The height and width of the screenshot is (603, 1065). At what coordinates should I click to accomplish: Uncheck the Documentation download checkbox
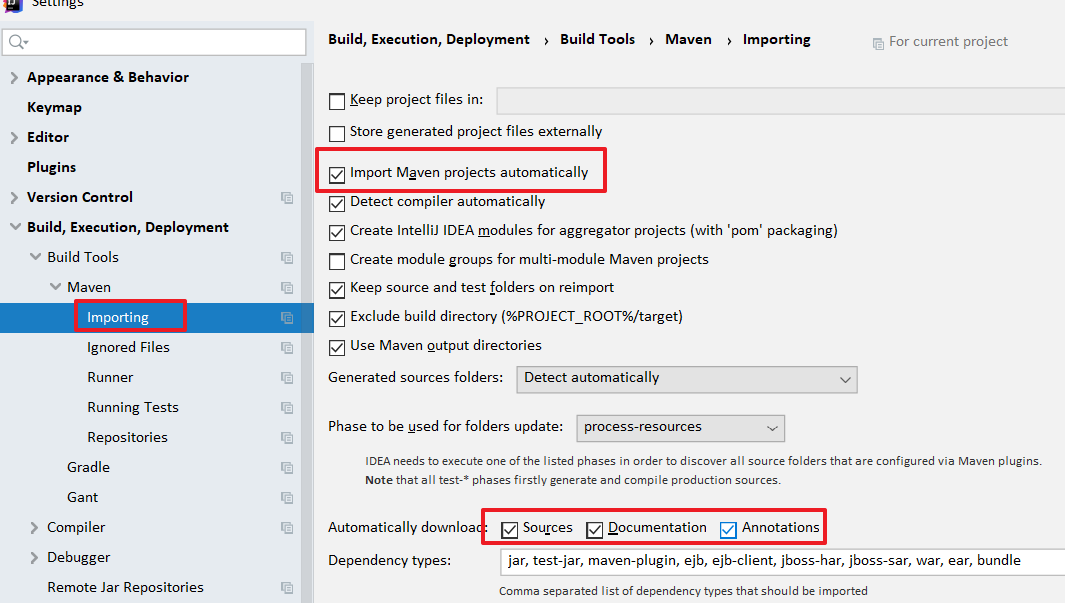595,529
